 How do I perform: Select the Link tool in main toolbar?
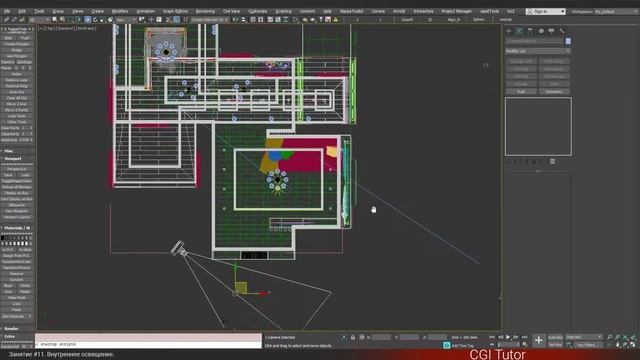[7, 20]
